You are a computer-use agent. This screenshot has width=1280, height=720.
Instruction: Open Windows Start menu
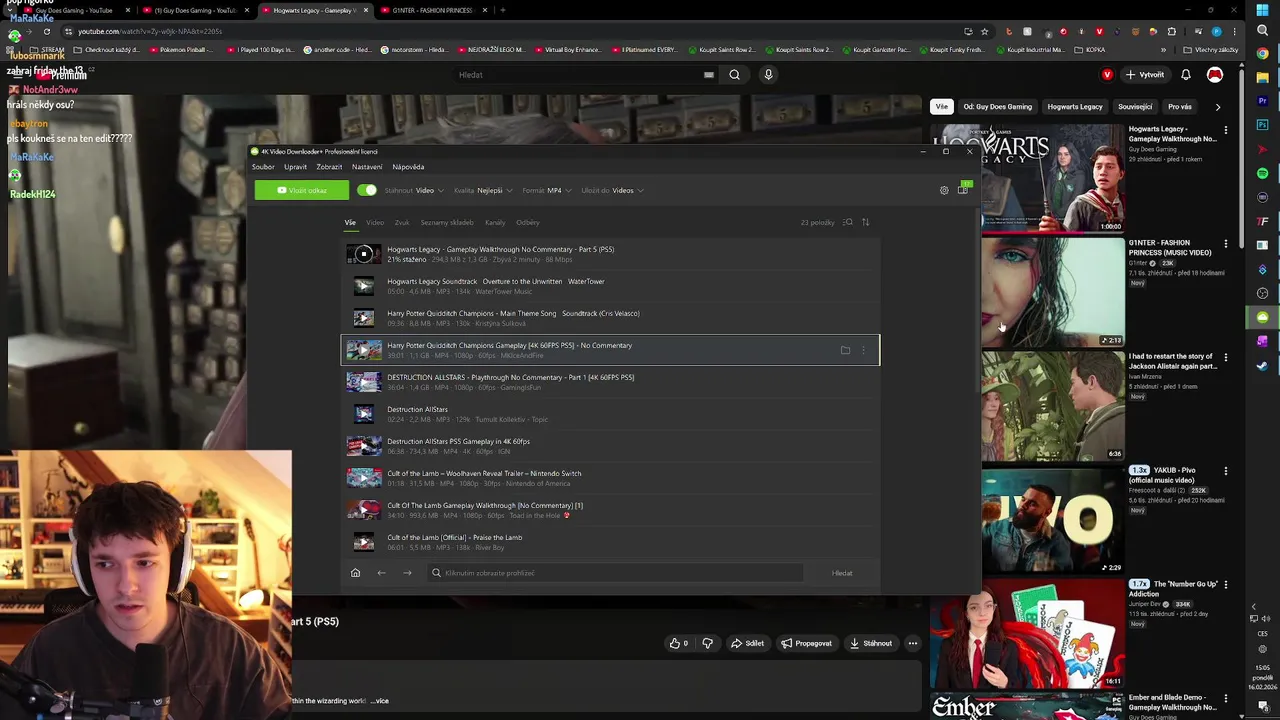[1263, 9]
